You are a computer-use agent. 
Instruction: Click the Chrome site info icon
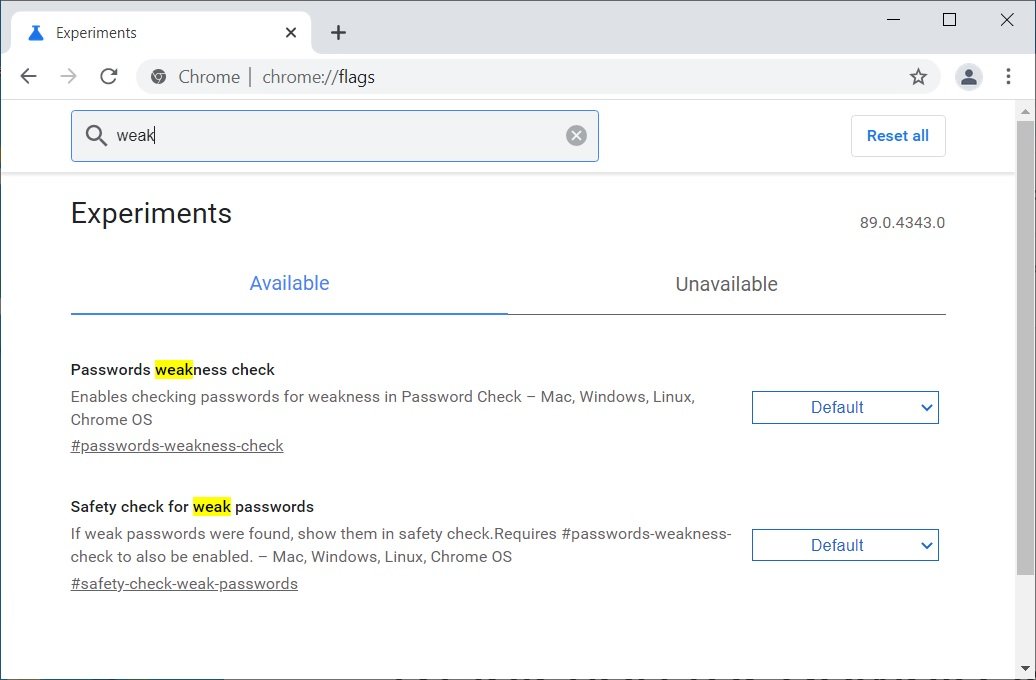(158, 77)
